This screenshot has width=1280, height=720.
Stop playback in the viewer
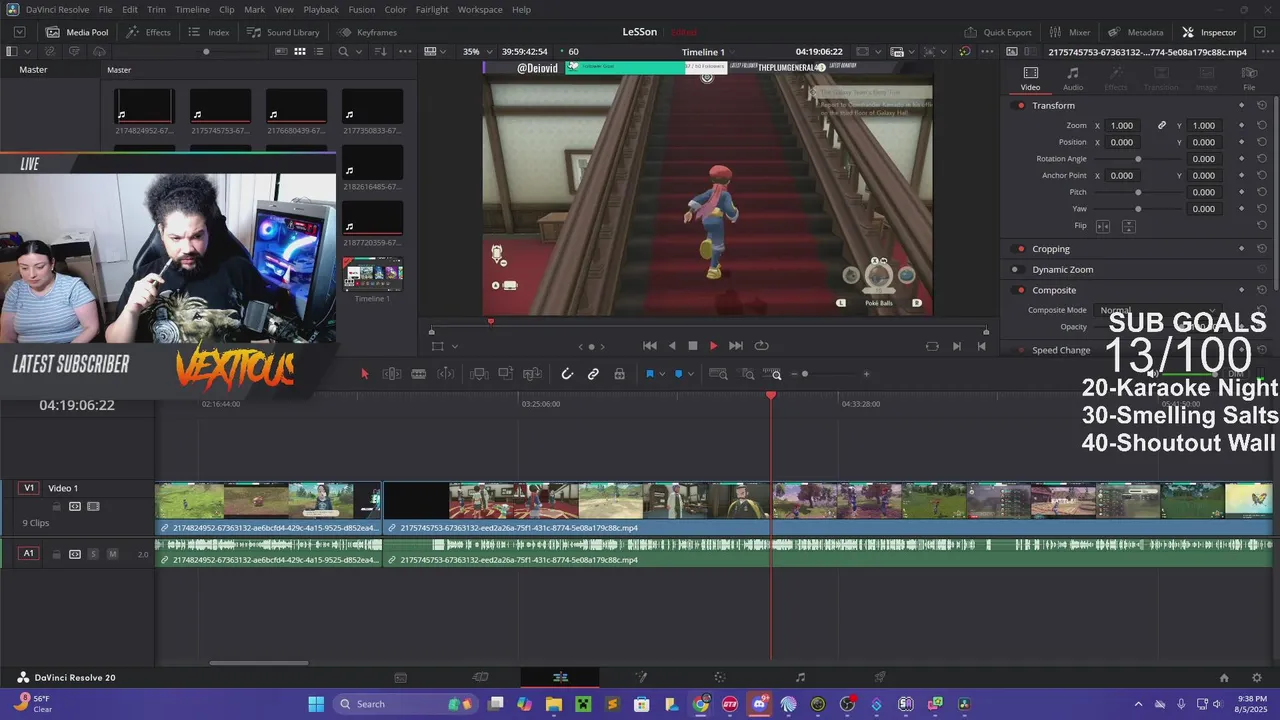pos(692,346)
